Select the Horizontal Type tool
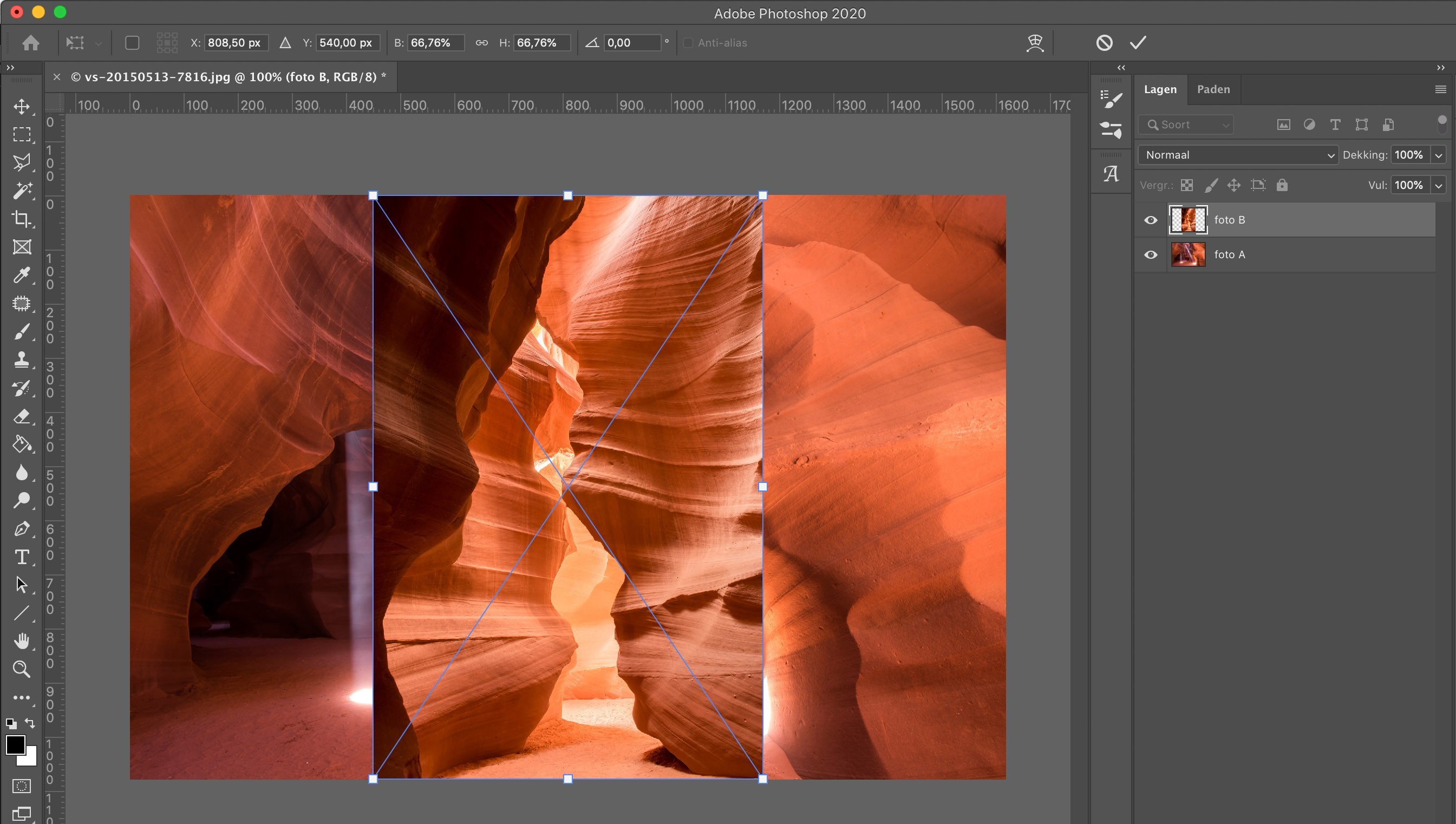 [22, 557]
